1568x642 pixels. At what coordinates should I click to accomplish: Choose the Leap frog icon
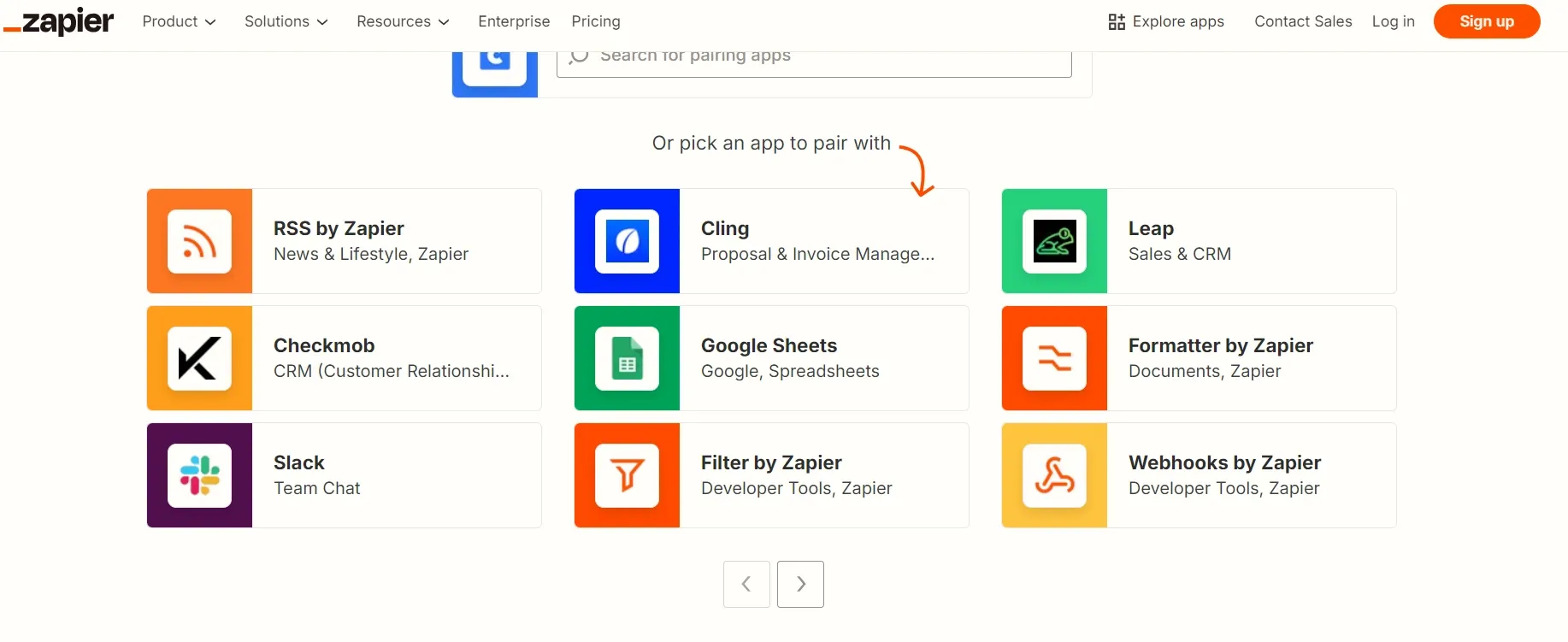(1054, 241)
